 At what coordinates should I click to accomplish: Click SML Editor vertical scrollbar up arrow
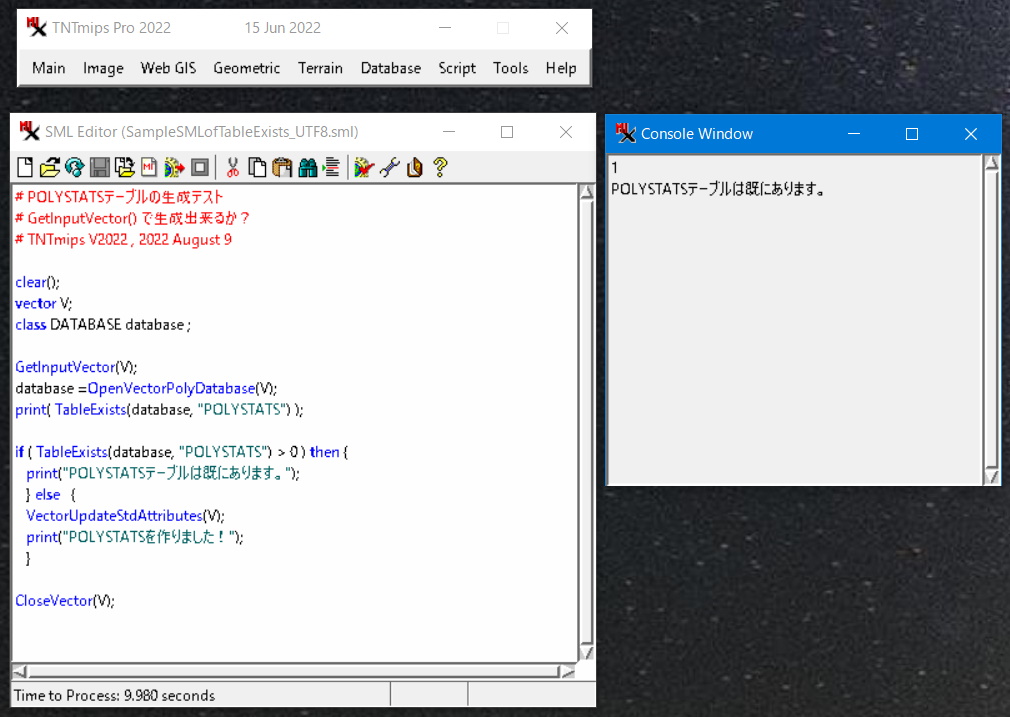pos(587,193)
